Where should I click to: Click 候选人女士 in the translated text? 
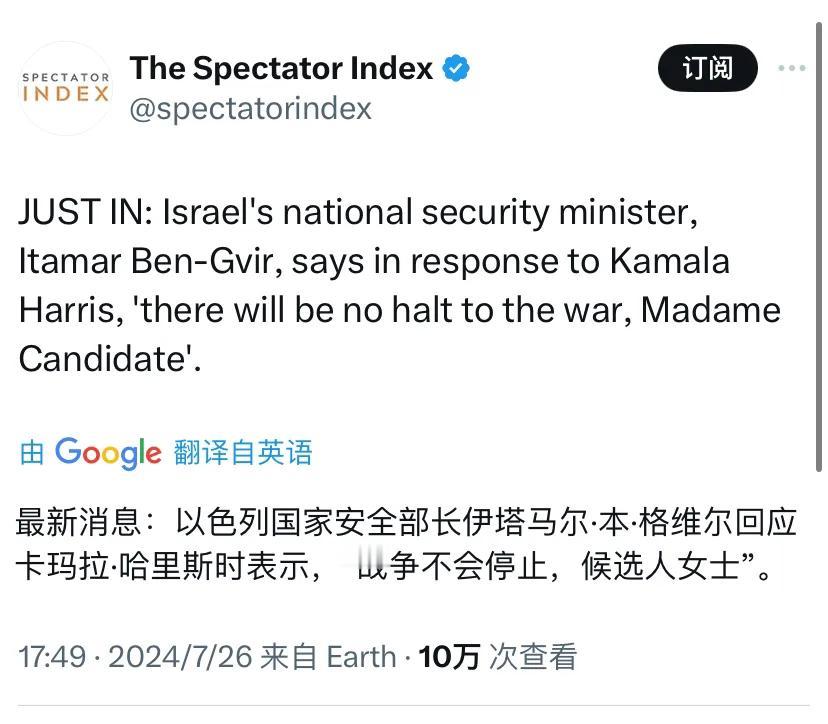660,572
